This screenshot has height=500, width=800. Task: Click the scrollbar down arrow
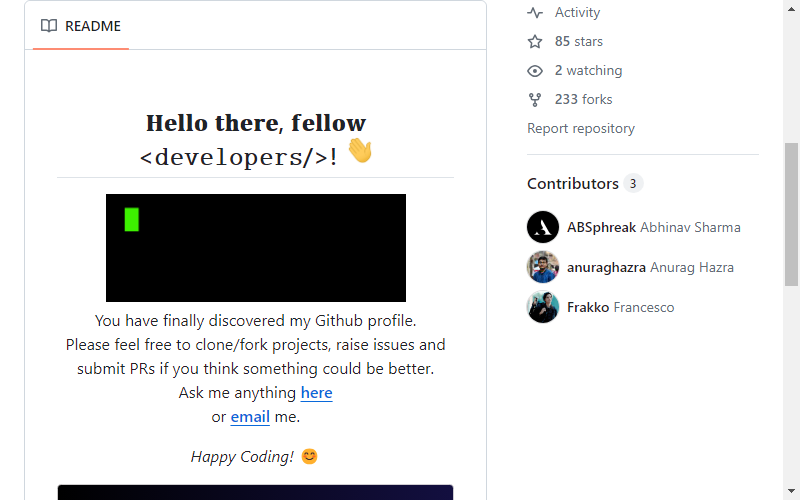point(791,491)
